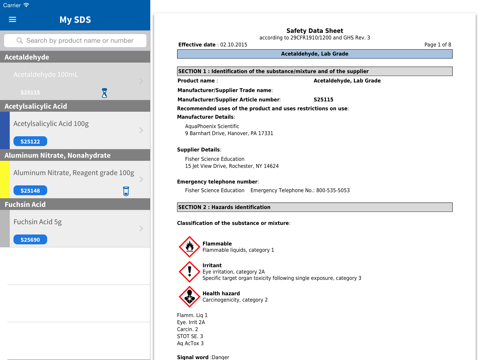Click the Carrier label in the status bar
This screenshot has height=360, width=480.
[12, 5]
